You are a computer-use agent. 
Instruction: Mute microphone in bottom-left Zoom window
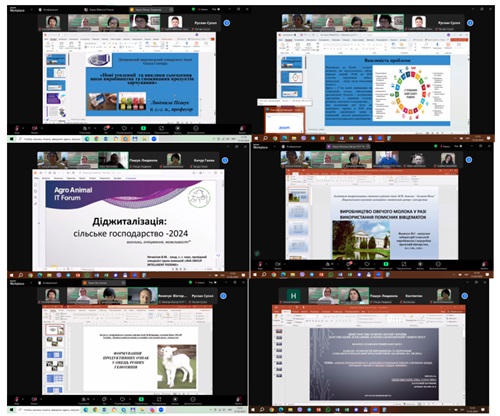tap(17, 399)
